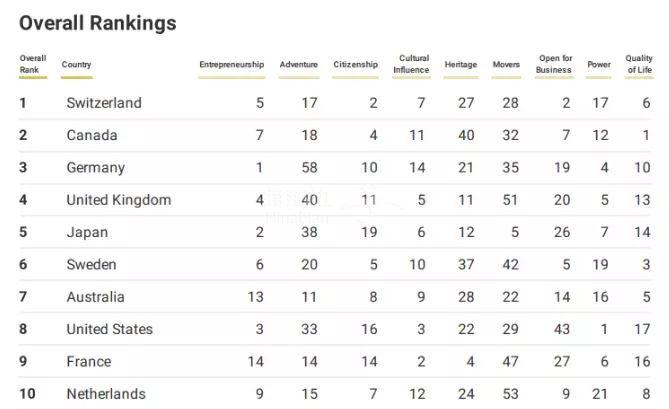
Task: Click the Overall Rankings title
Action: 98,23
